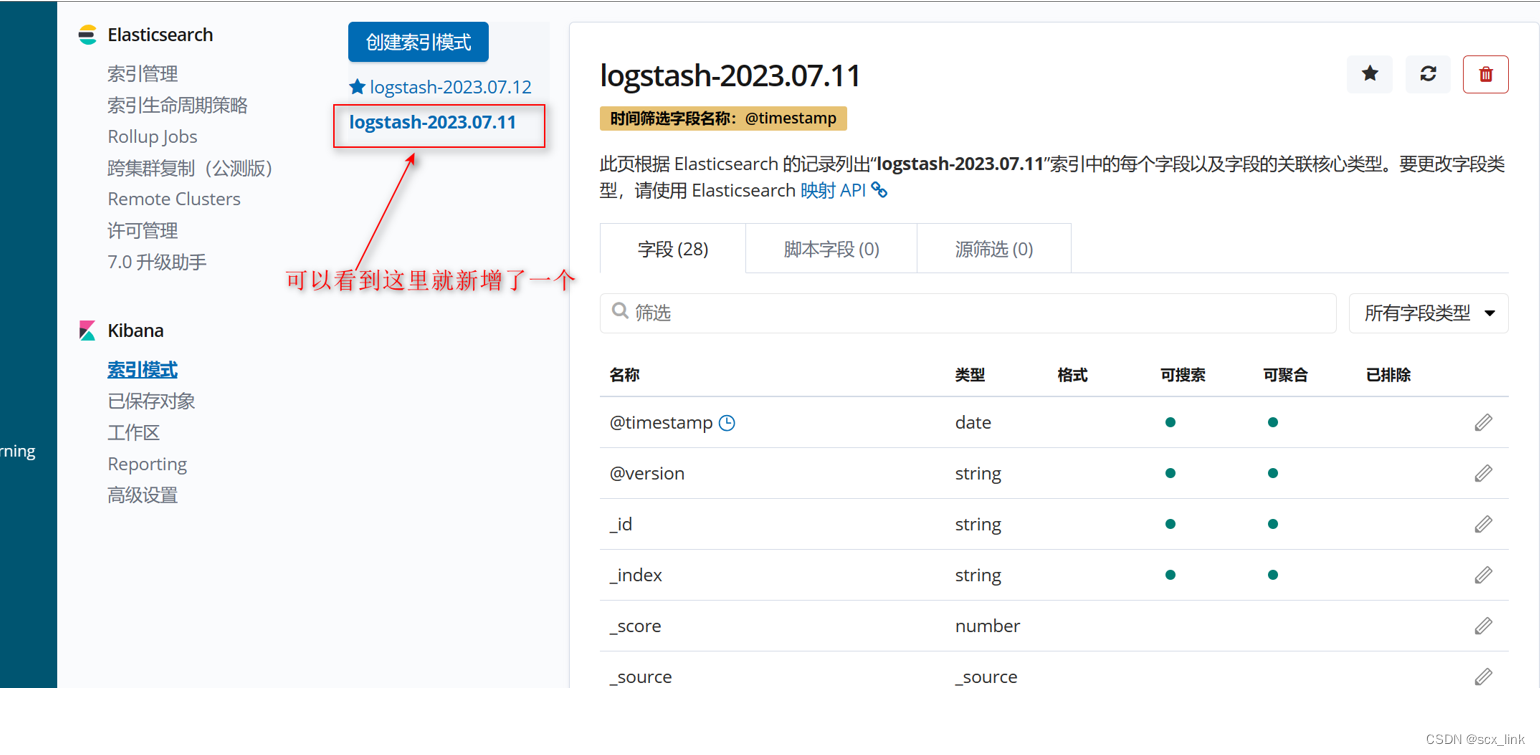Delete index pattern with red trash button
The image size is (1540, 755).
pos(1486,74)
